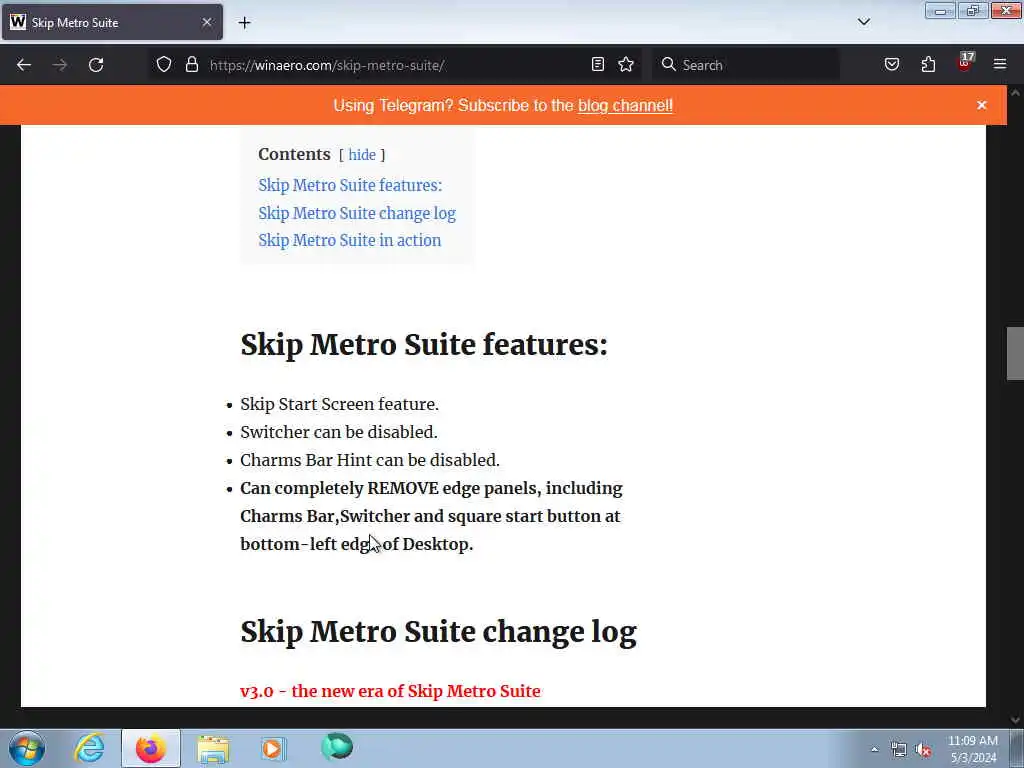Dismiss the Telegram banner
1024x768 pixels.
[982, 105]
